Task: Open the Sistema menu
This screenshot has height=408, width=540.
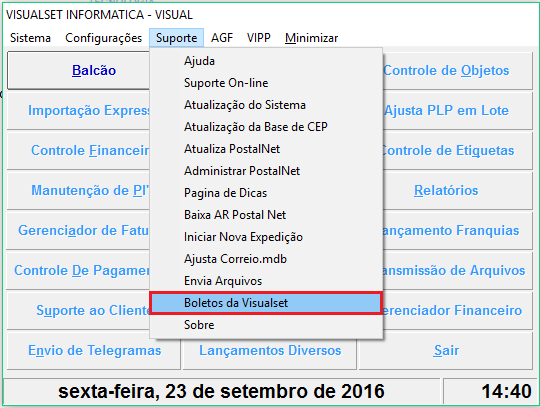Action: click(30, 38)
